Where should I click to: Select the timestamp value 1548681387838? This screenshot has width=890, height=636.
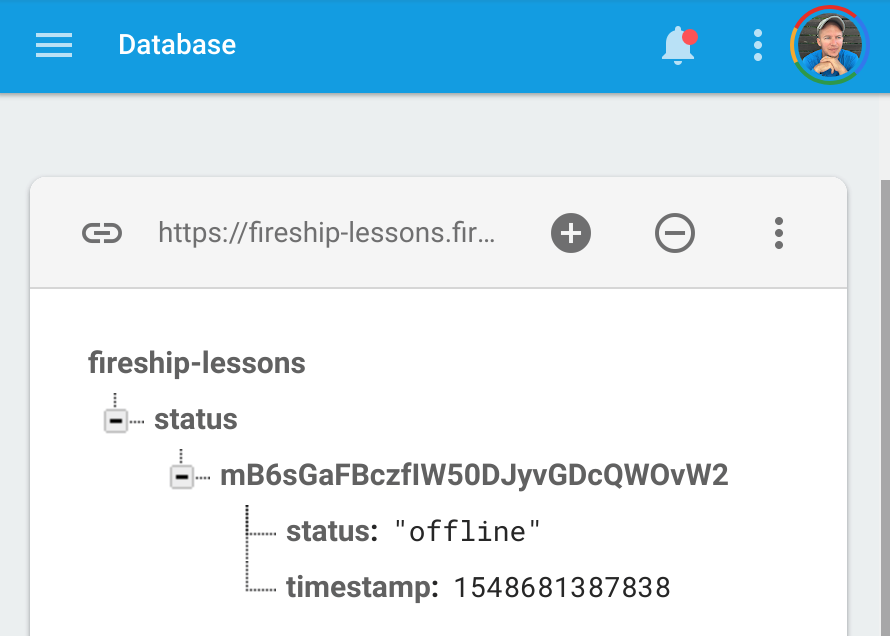pyautogui.click(x=560, y=588)
